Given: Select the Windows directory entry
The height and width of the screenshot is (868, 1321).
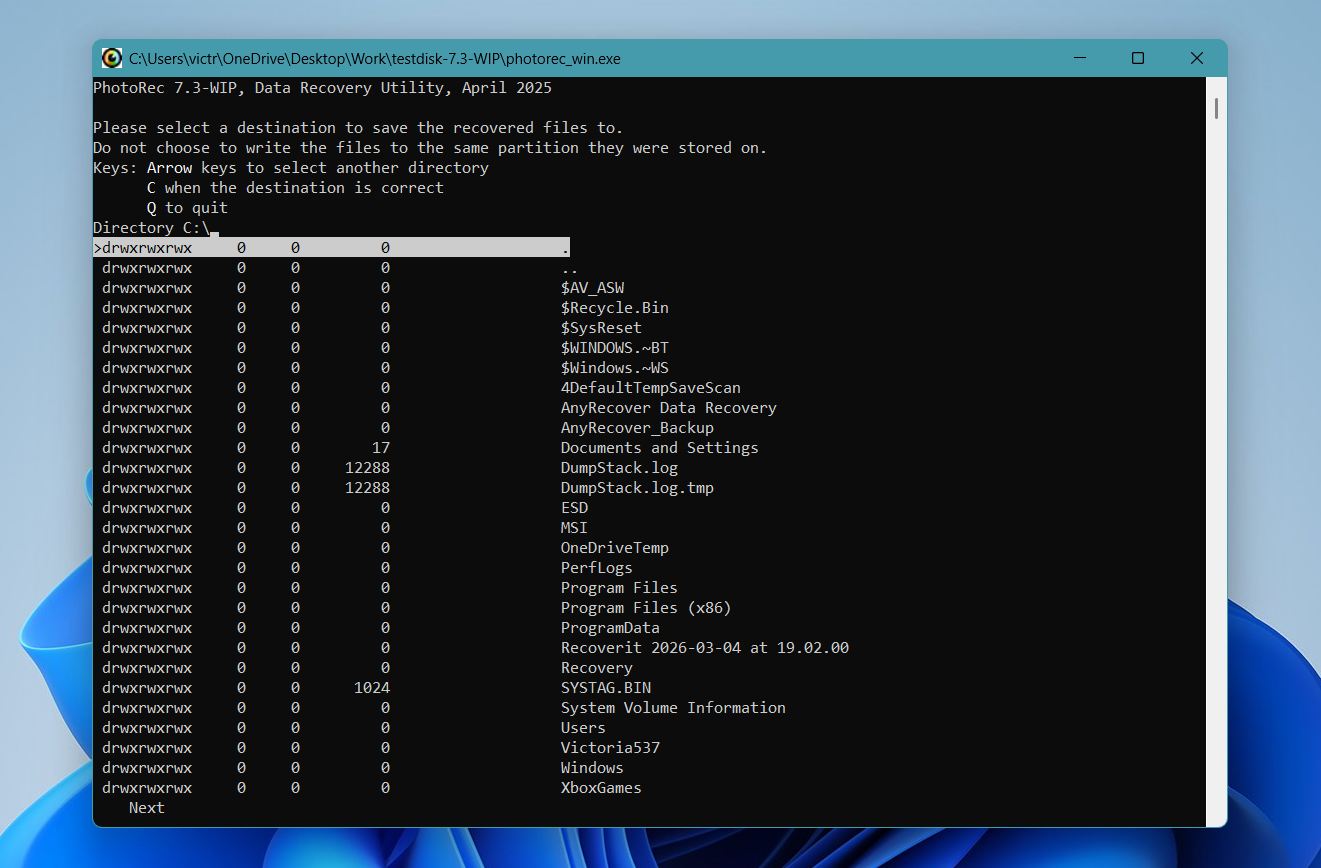Looking at the screenshot, I should (x=591, y=767).
